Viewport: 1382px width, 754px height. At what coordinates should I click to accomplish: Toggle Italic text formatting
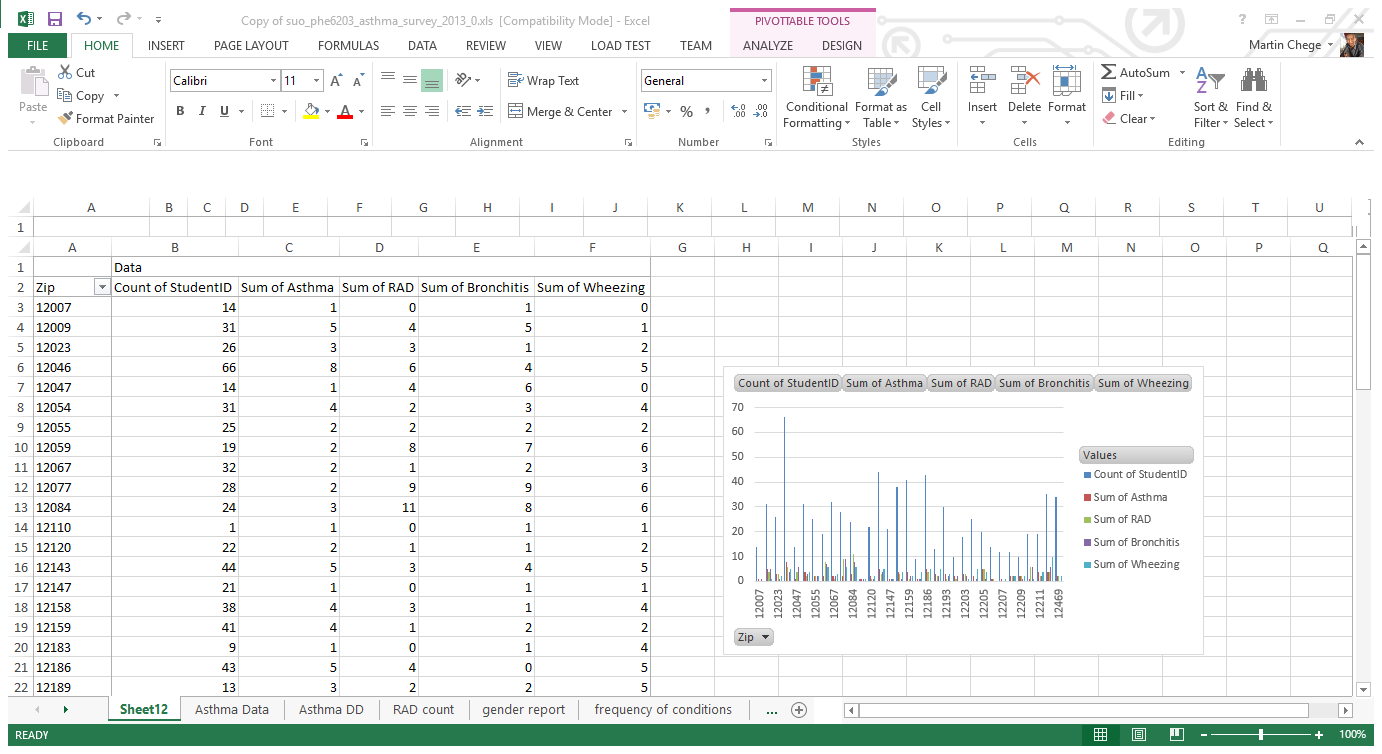click(202, 111)
